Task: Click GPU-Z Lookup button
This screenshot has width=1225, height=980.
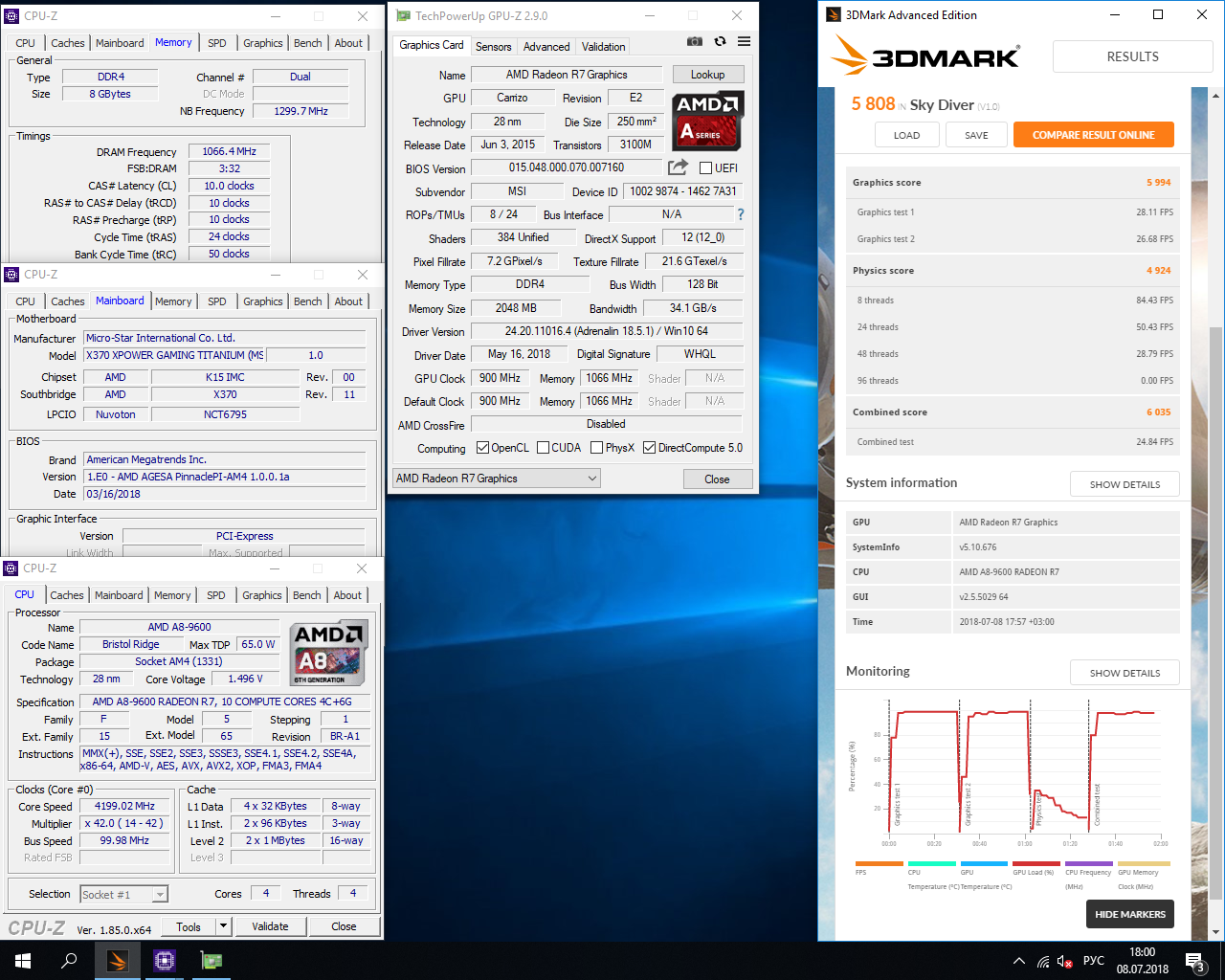Action: coord(707,75)
